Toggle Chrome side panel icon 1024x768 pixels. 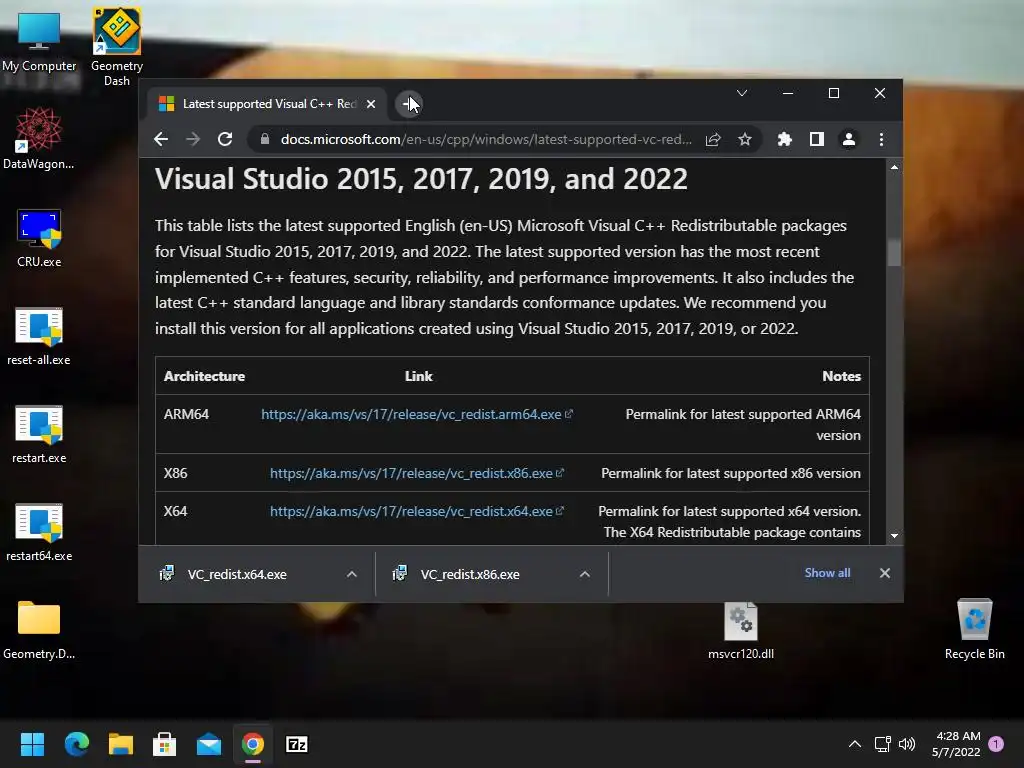click(x=816, y=139)
